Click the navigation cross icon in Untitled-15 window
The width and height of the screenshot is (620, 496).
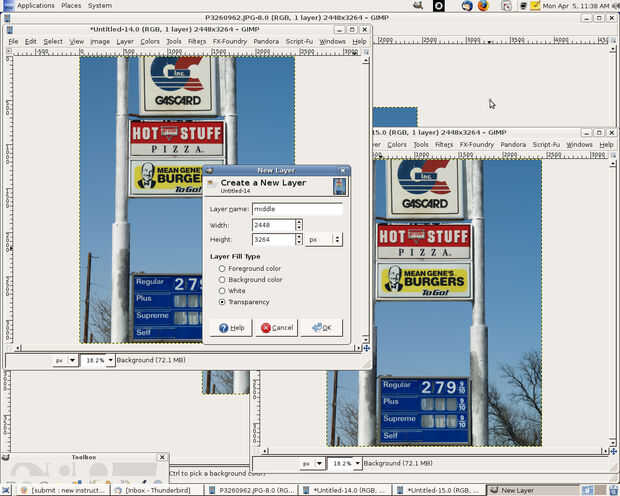point(613,451)
